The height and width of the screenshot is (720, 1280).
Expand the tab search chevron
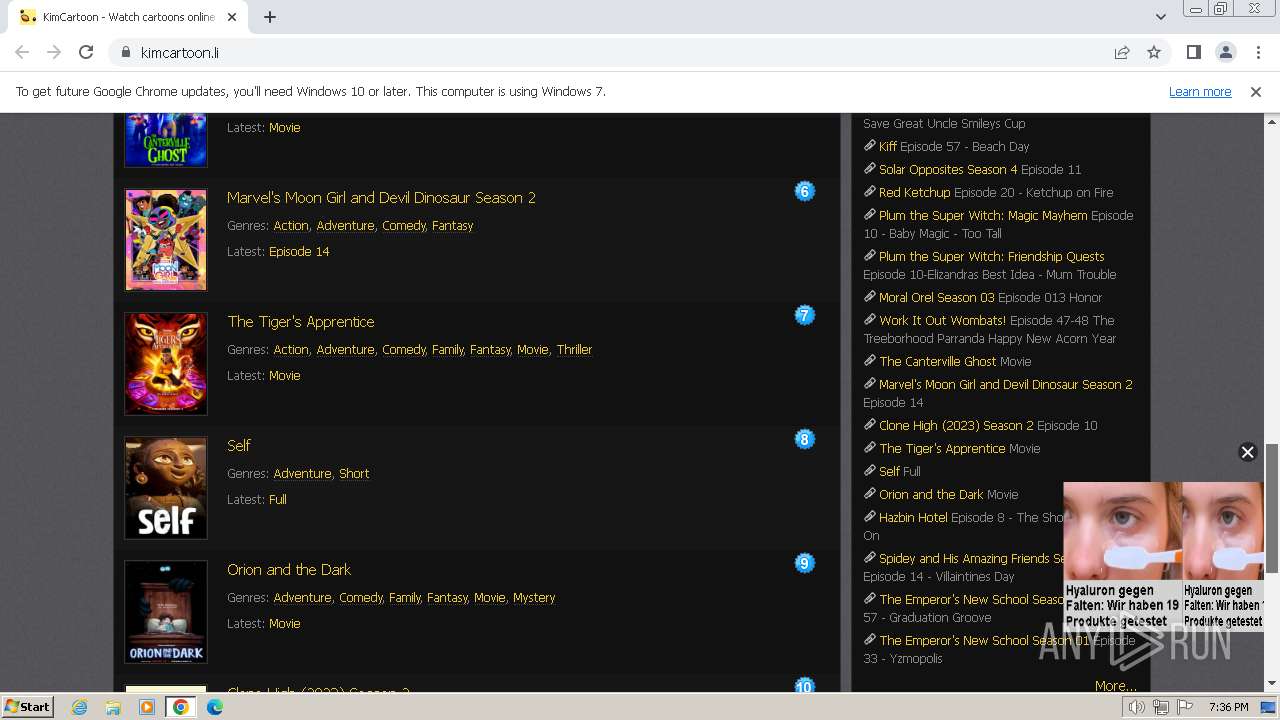pos(1160,17)
